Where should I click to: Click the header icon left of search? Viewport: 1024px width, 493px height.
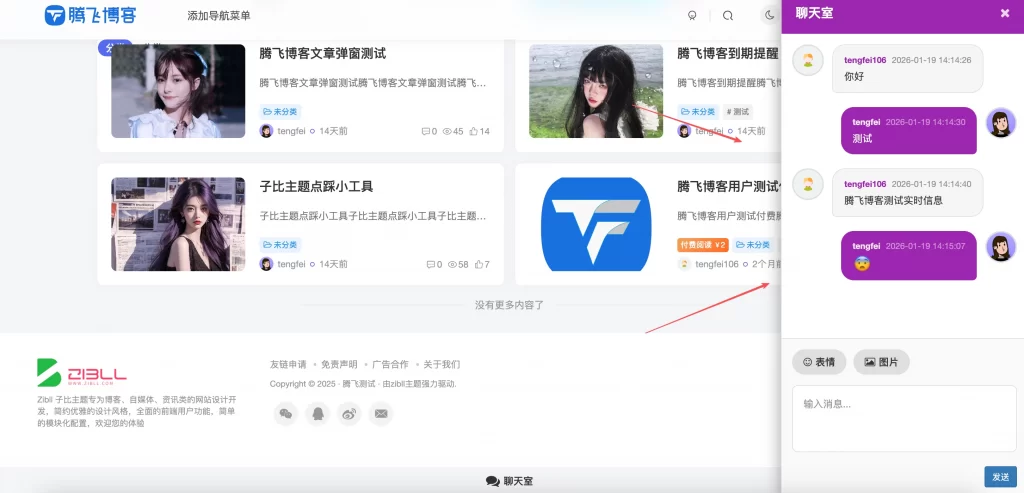[692, 16]
